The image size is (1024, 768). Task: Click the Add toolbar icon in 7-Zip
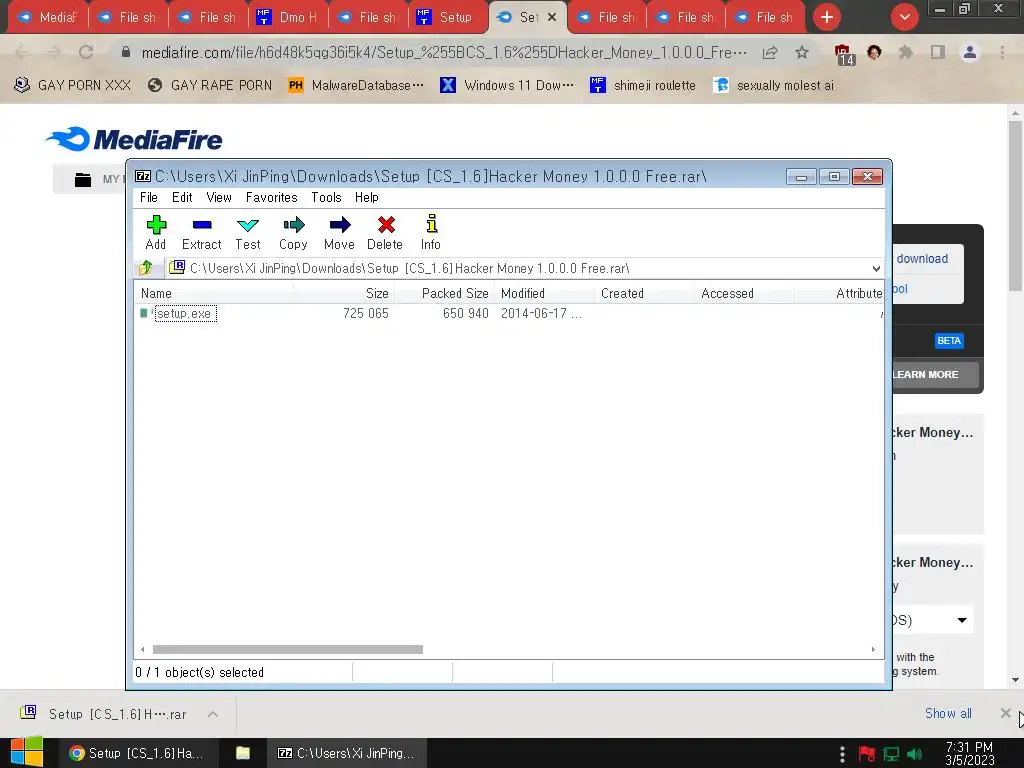pos(156,232)
